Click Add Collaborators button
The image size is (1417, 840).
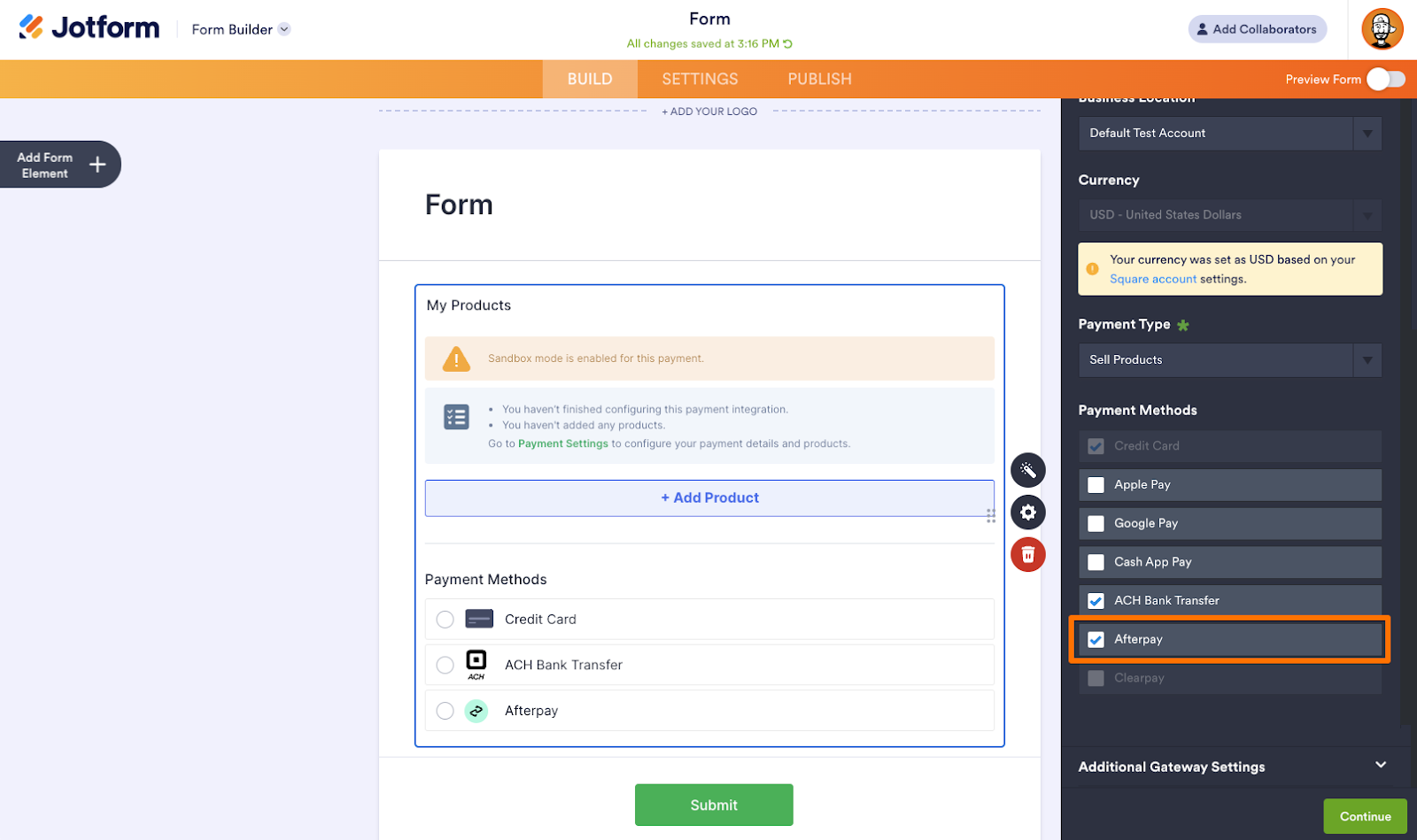(1258, 29)
